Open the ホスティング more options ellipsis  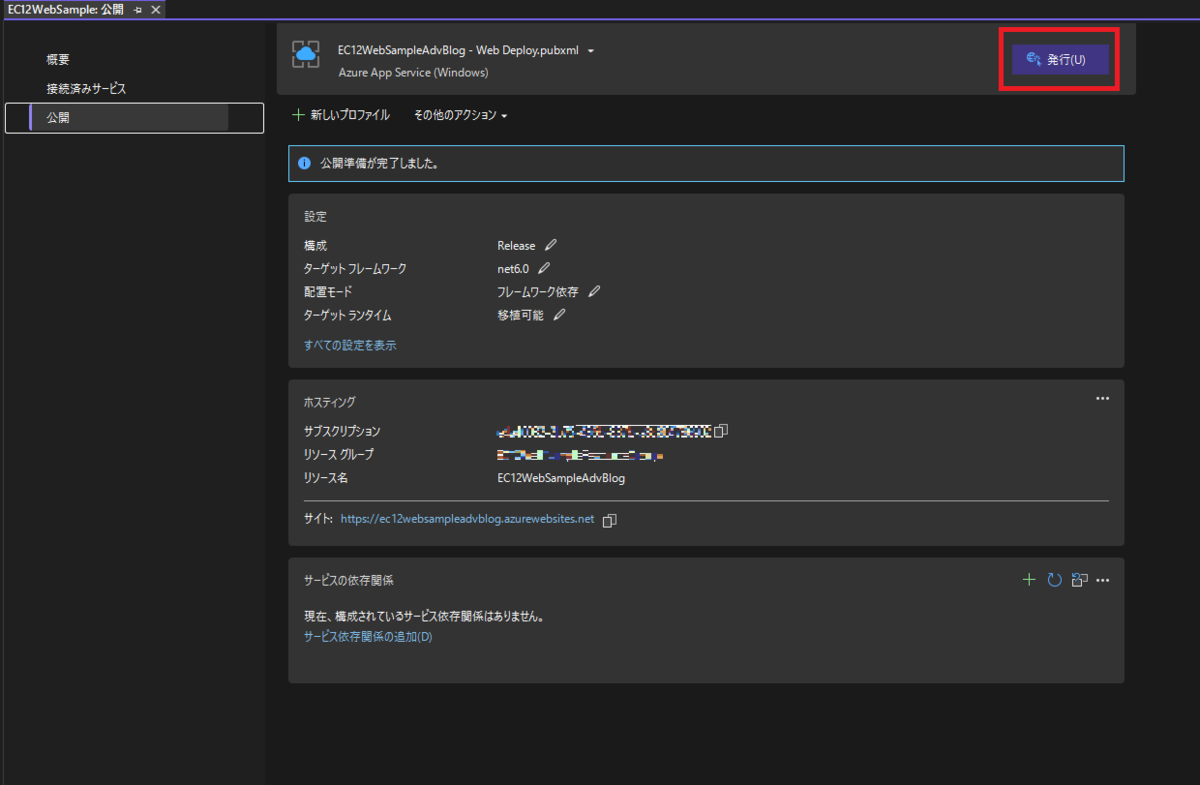(x=1102, y=398)
